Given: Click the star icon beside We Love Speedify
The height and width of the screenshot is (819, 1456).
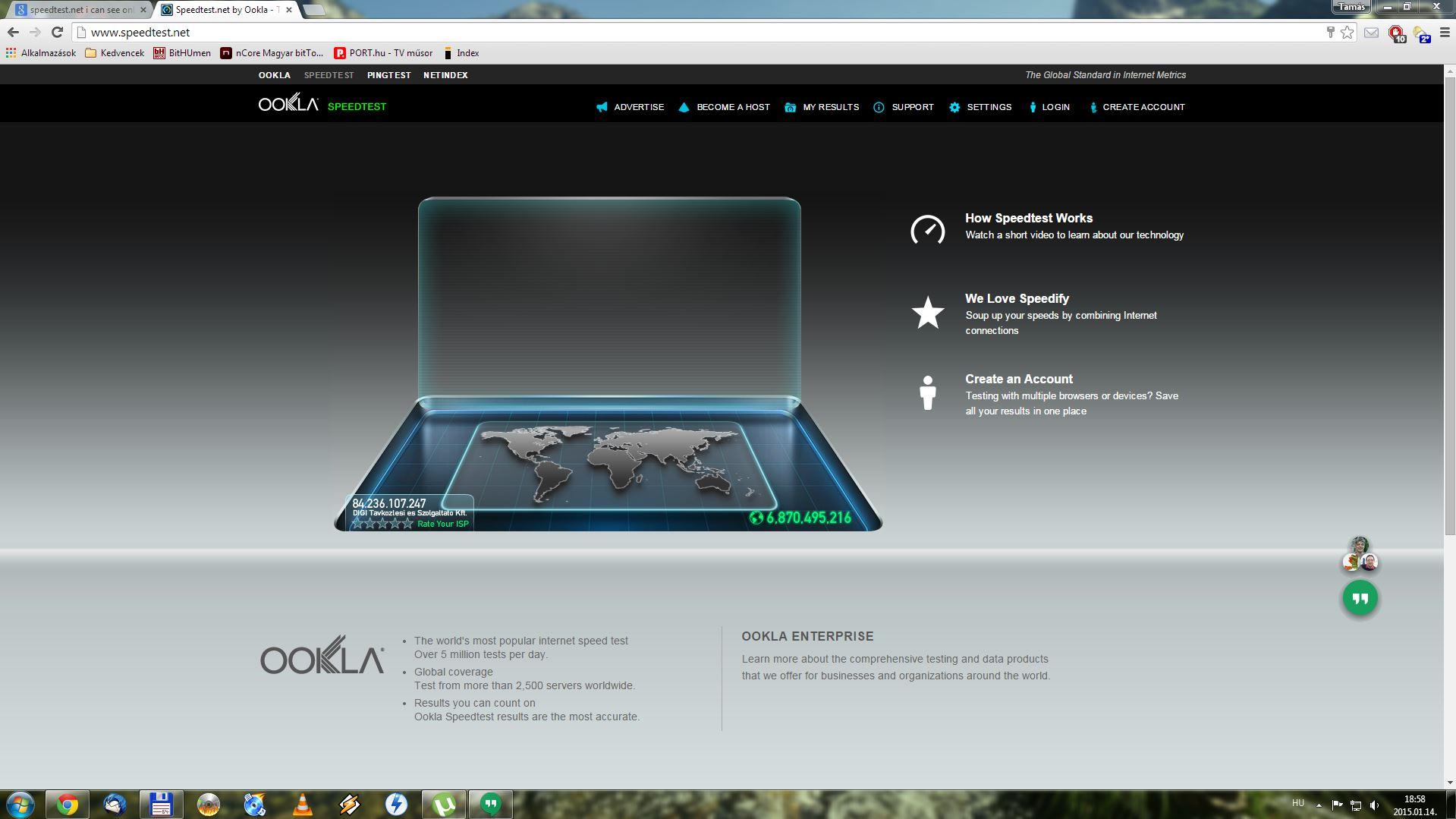Looking at the screenshot, I should [x=927, y=312].
